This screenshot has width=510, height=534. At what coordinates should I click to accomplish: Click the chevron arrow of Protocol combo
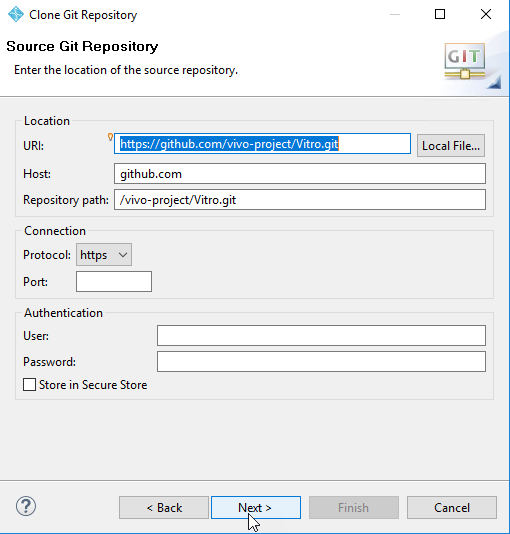point(123,255)
